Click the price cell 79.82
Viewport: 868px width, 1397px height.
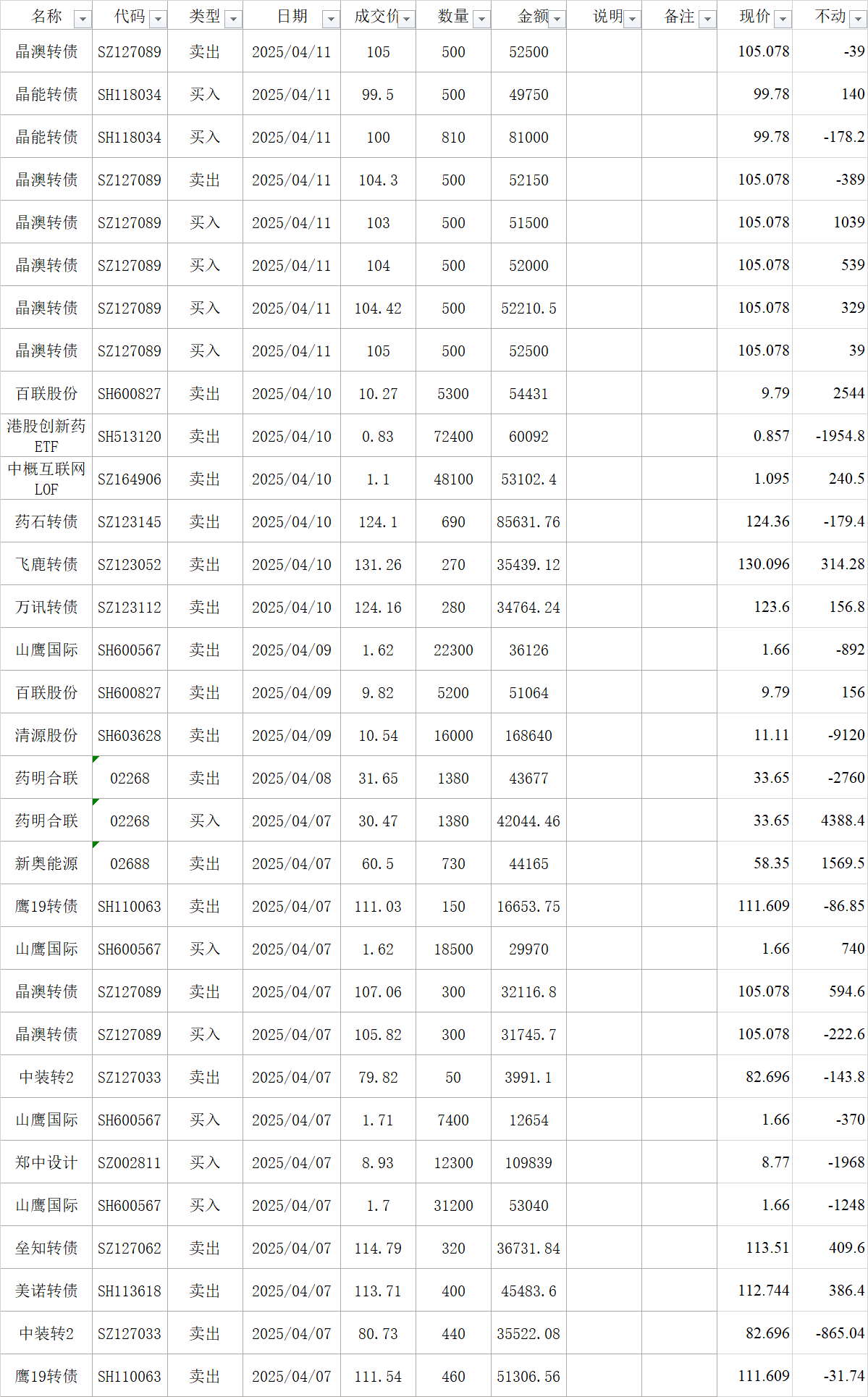(378, 1077)
